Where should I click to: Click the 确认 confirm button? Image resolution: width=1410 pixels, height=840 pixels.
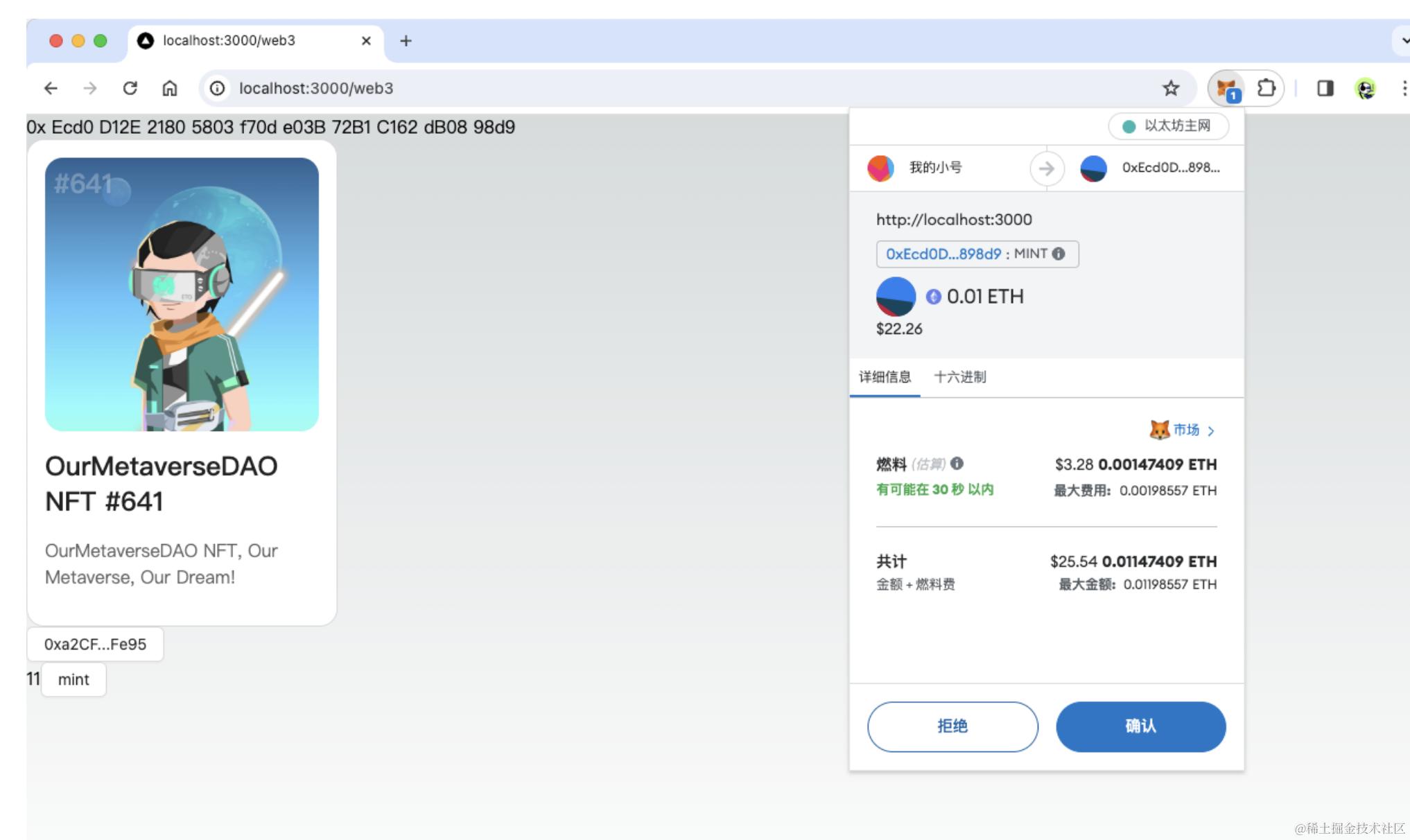(x=1140, y=726)
